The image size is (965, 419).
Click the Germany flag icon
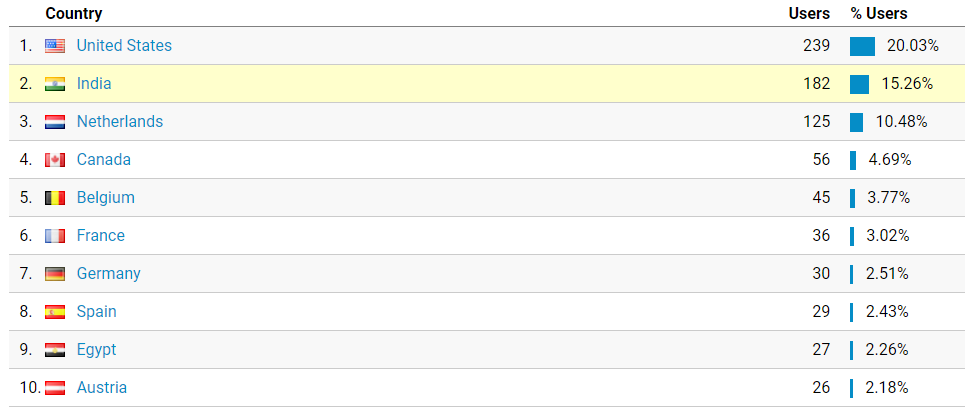tap(55, 274)
